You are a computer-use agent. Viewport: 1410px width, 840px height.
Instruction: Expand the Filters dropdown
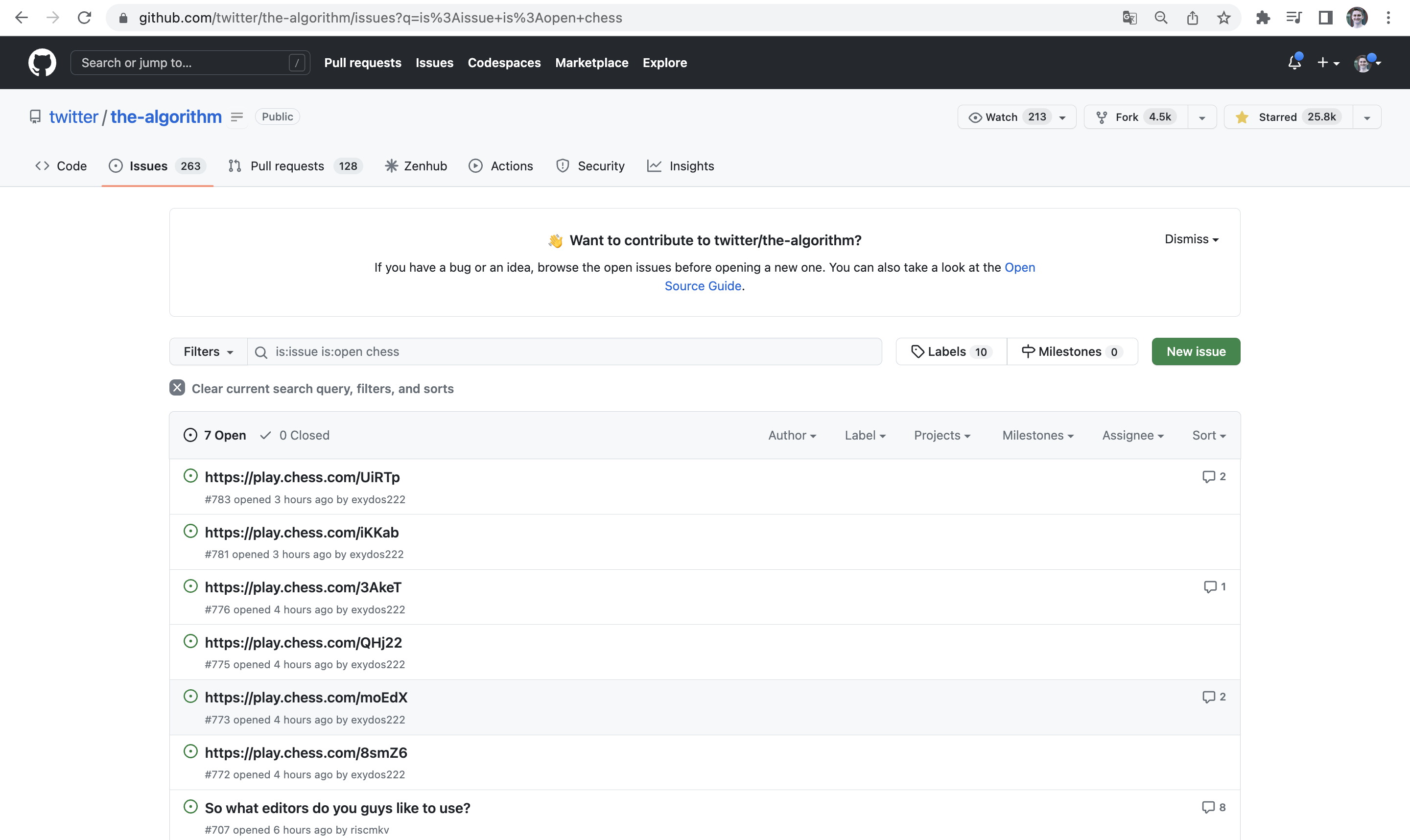point(208,351)
